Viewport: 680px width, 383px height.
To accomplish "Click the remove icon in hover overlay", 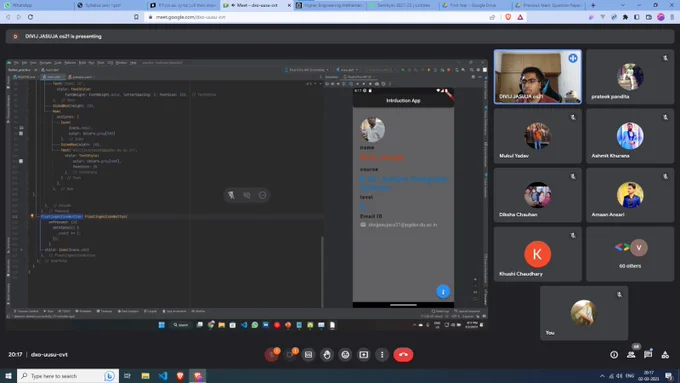I will 262,195.
